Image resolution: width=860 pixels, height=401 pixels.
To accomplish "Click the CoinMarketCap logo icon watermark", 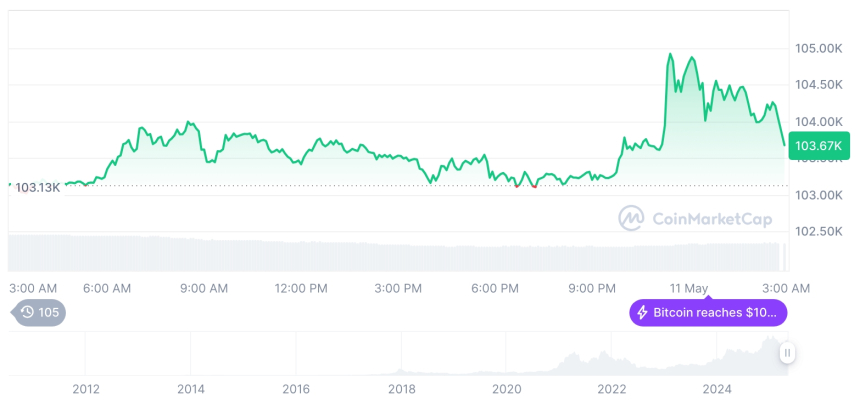I will [x=631, y=217].
